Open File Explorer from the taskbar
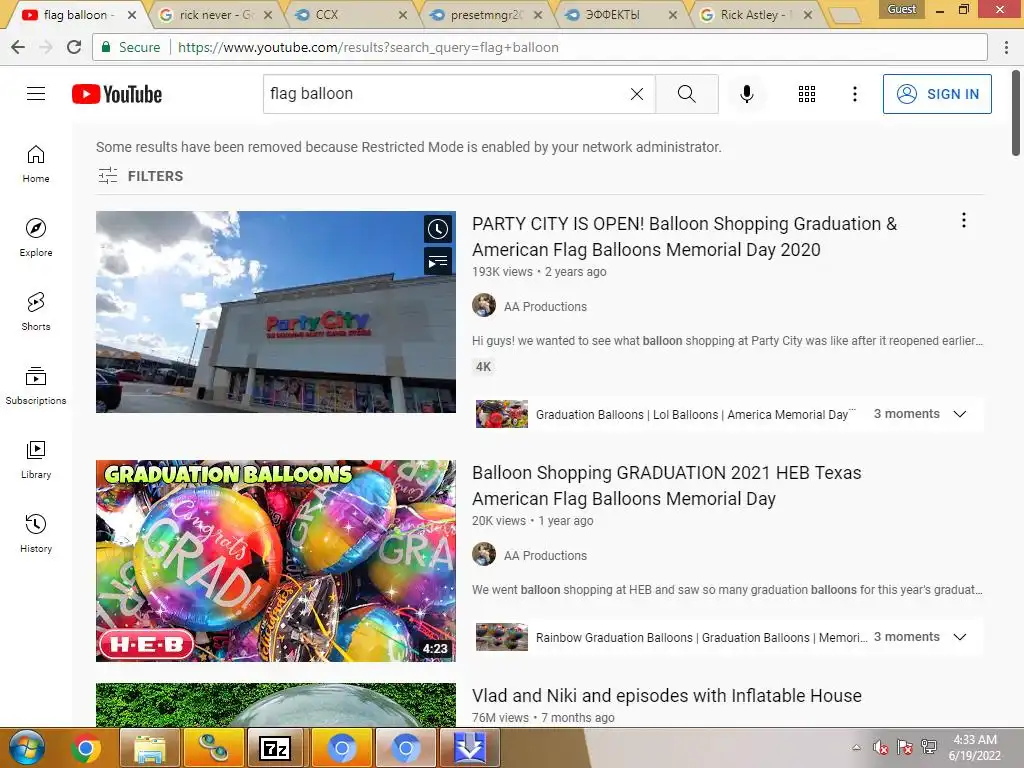Viewport: 1024px width, 768px height. [x=150, y=748]
